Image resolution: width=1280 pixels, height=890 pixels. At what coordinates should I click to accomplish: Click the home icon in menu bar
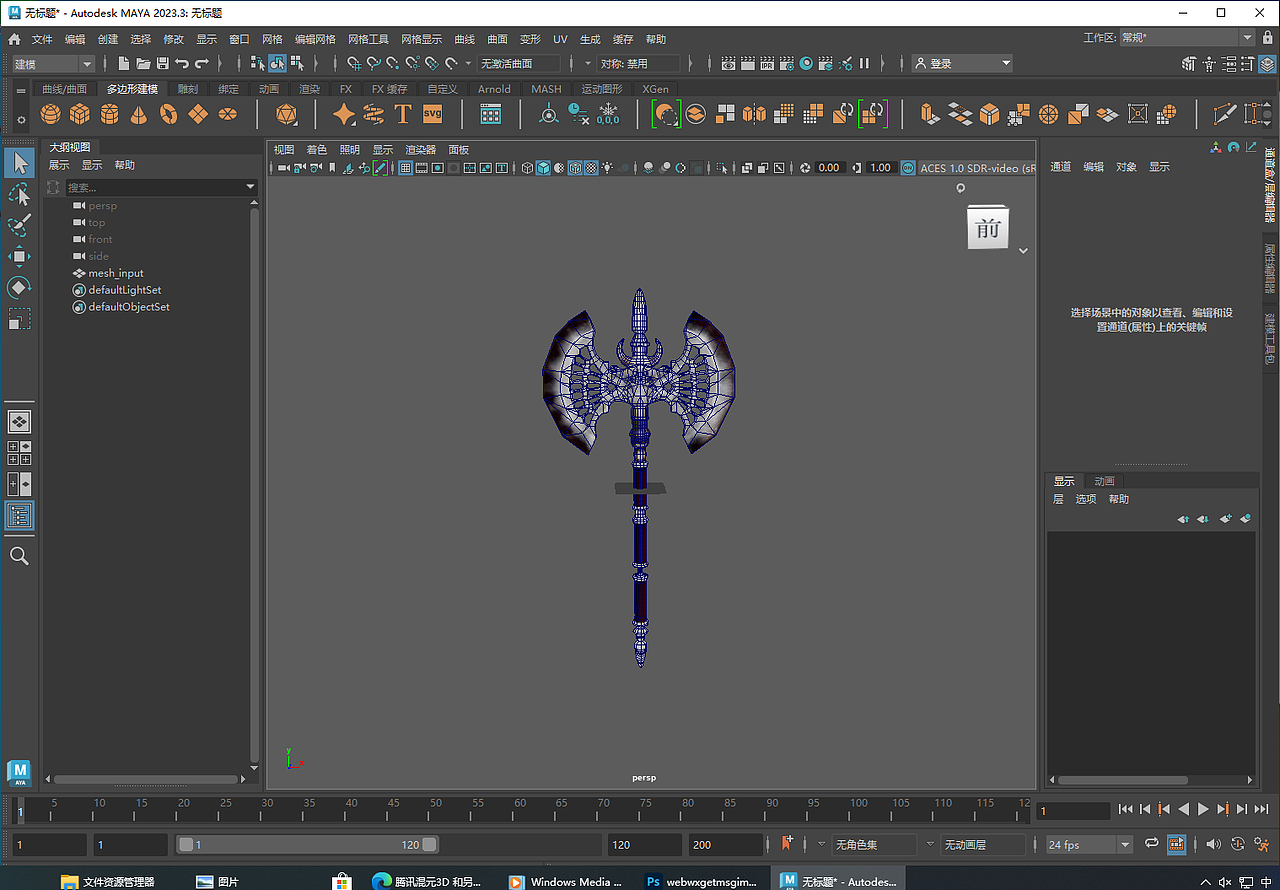click(14, 39)
